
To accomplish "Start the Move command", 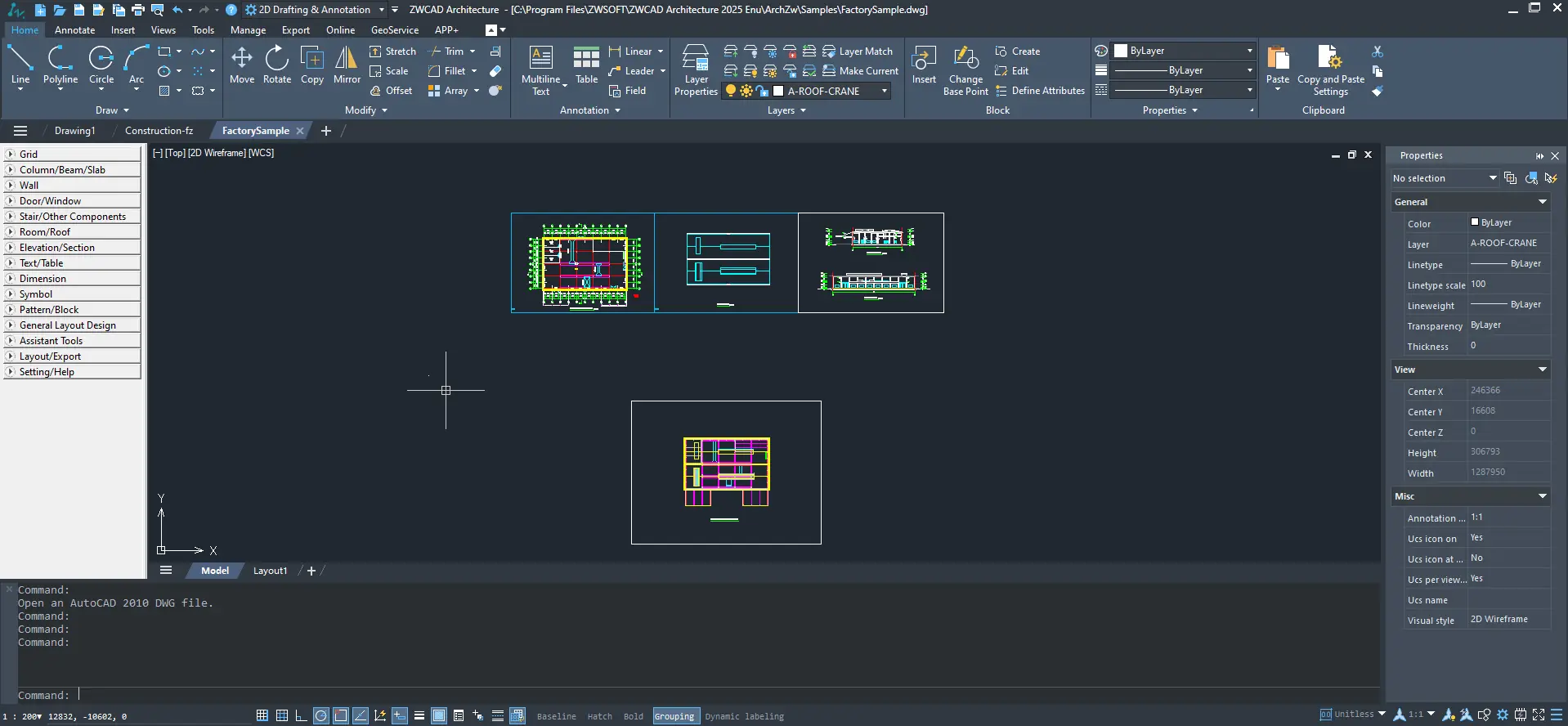I will point(242,65).
